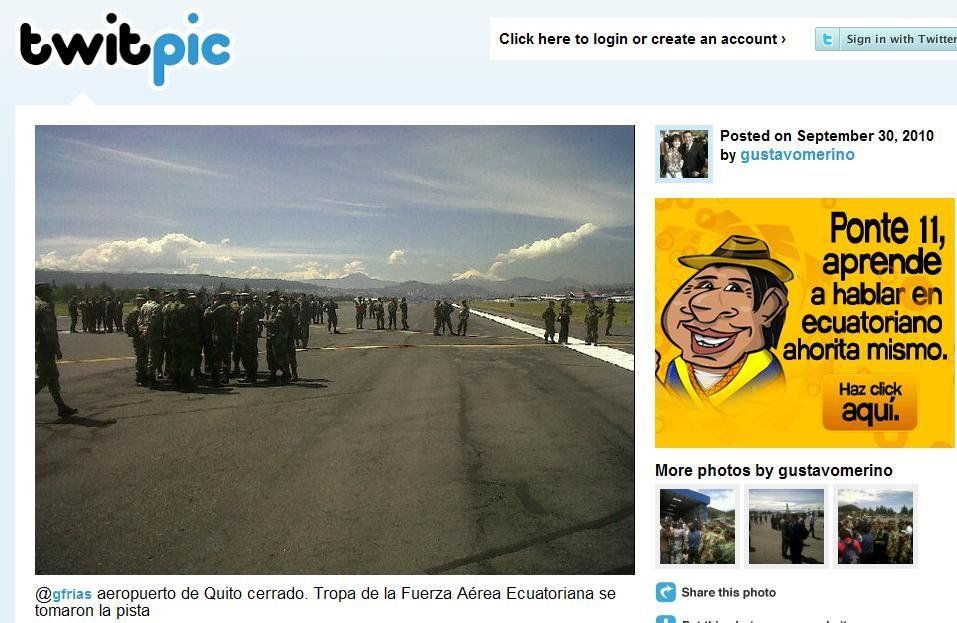Image resolution: width=957 pixels, height=623 pixels.
Task: Click the Posted on September 30, 2010 text
Action: (826, 136)
